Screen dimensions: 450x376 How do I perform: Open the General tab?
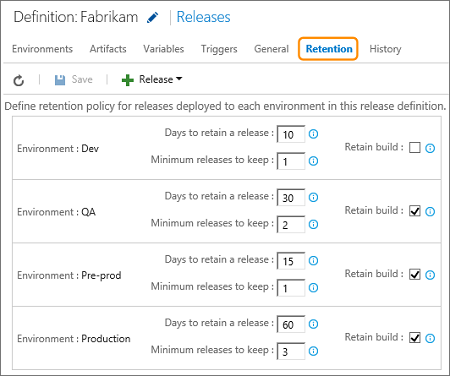point(271,49)
